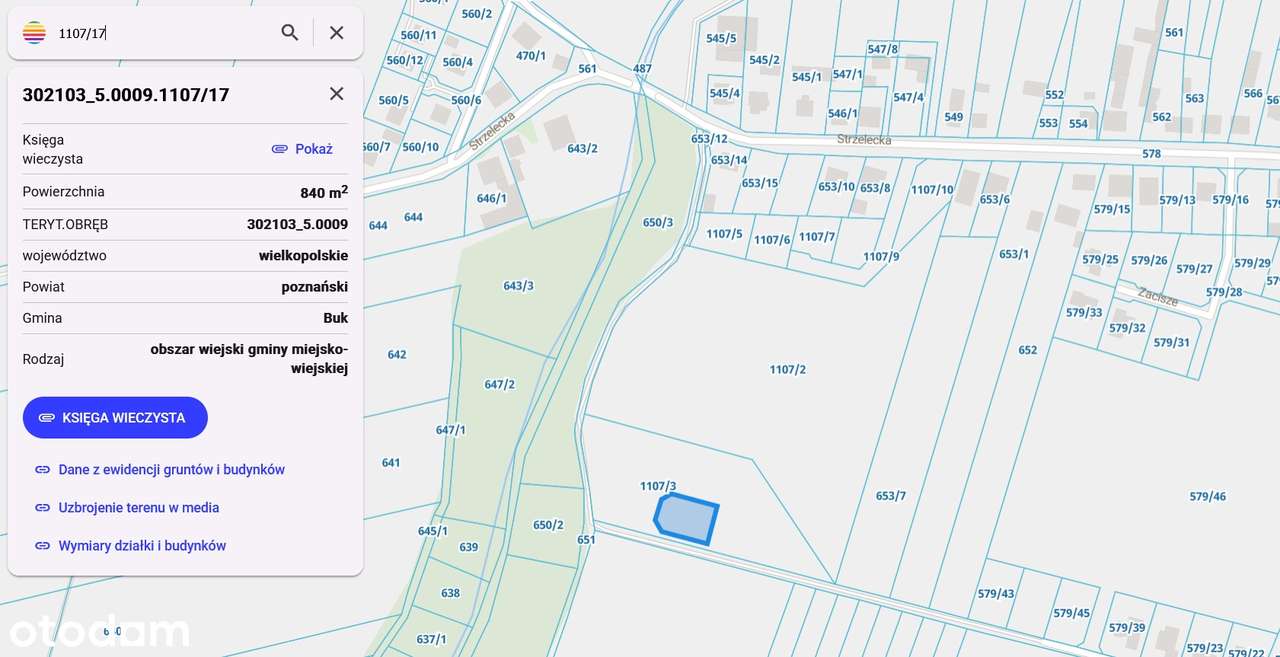The image size is (1280, 657).
Task: Click parcel label 653/12 on map
Action: [x=709, y=139]
